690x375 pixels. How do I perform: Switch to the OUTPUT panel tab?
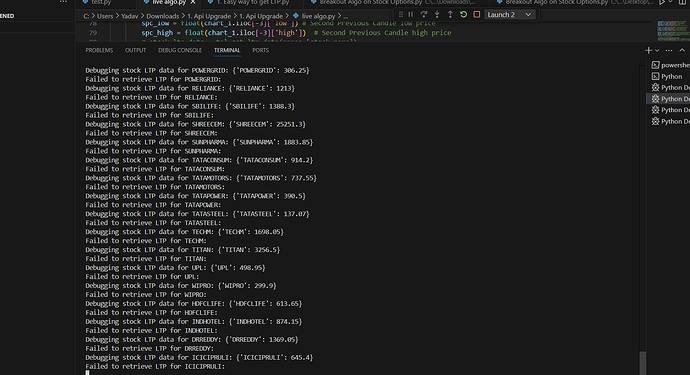135,50
